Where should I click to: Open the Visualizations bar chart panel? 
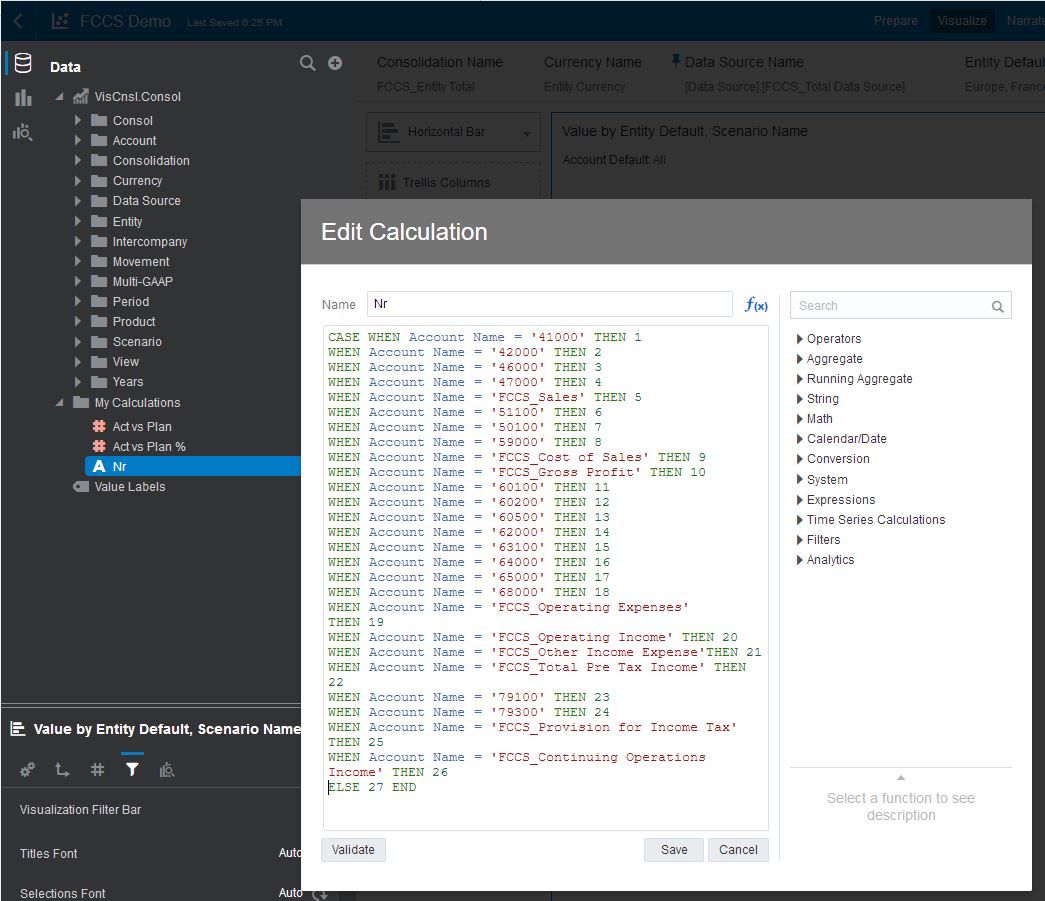coord(22,98)
